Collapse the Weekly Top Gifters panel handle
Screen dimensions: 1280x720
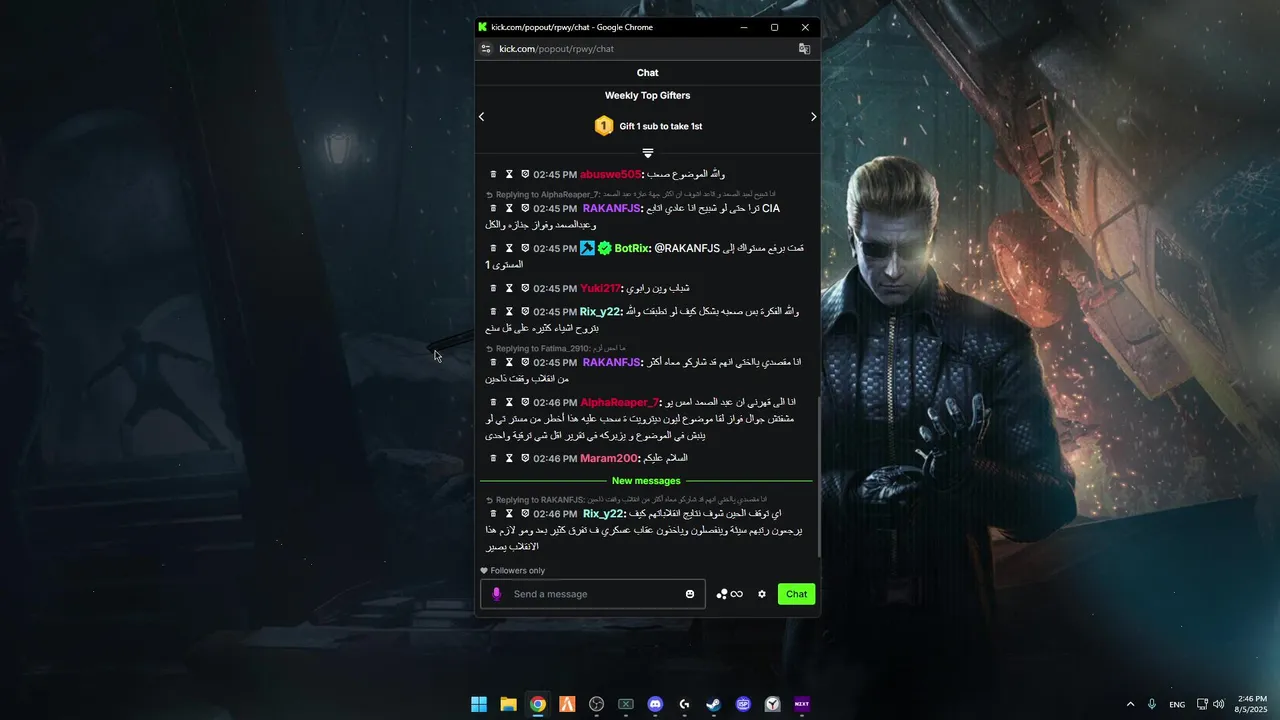coord(648,153)
